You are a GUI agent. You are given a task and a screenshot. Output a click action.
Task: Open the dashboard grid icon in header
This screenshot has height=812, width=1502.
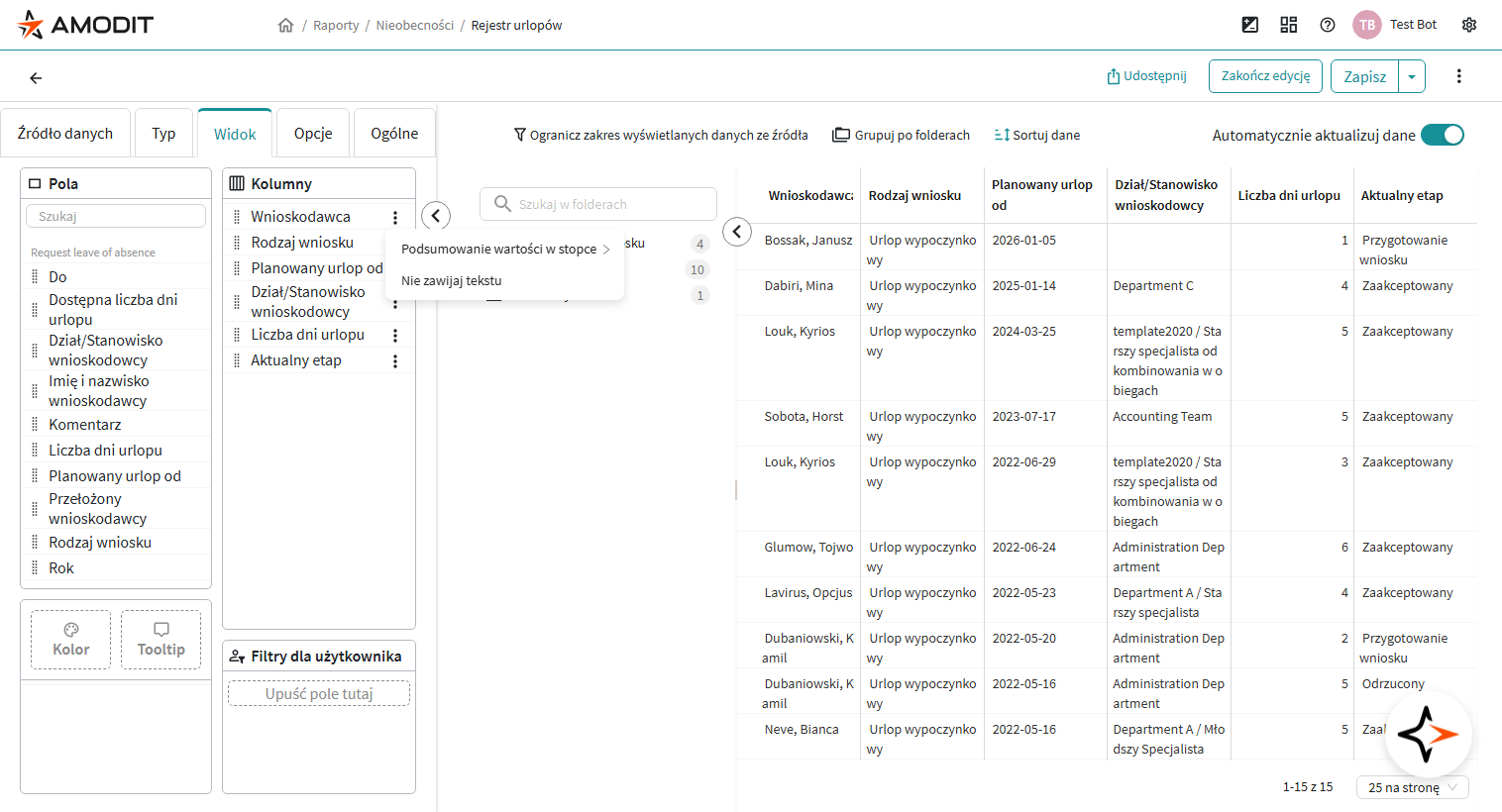1289,25
